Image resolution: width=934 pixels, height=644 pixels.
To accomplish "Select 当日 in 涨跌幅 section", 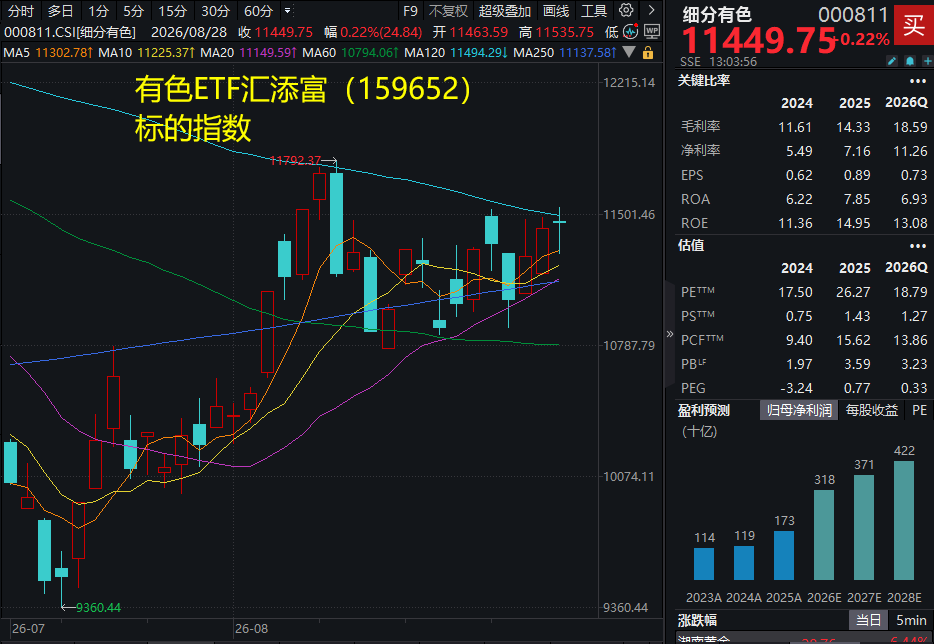I will (868, 620).
